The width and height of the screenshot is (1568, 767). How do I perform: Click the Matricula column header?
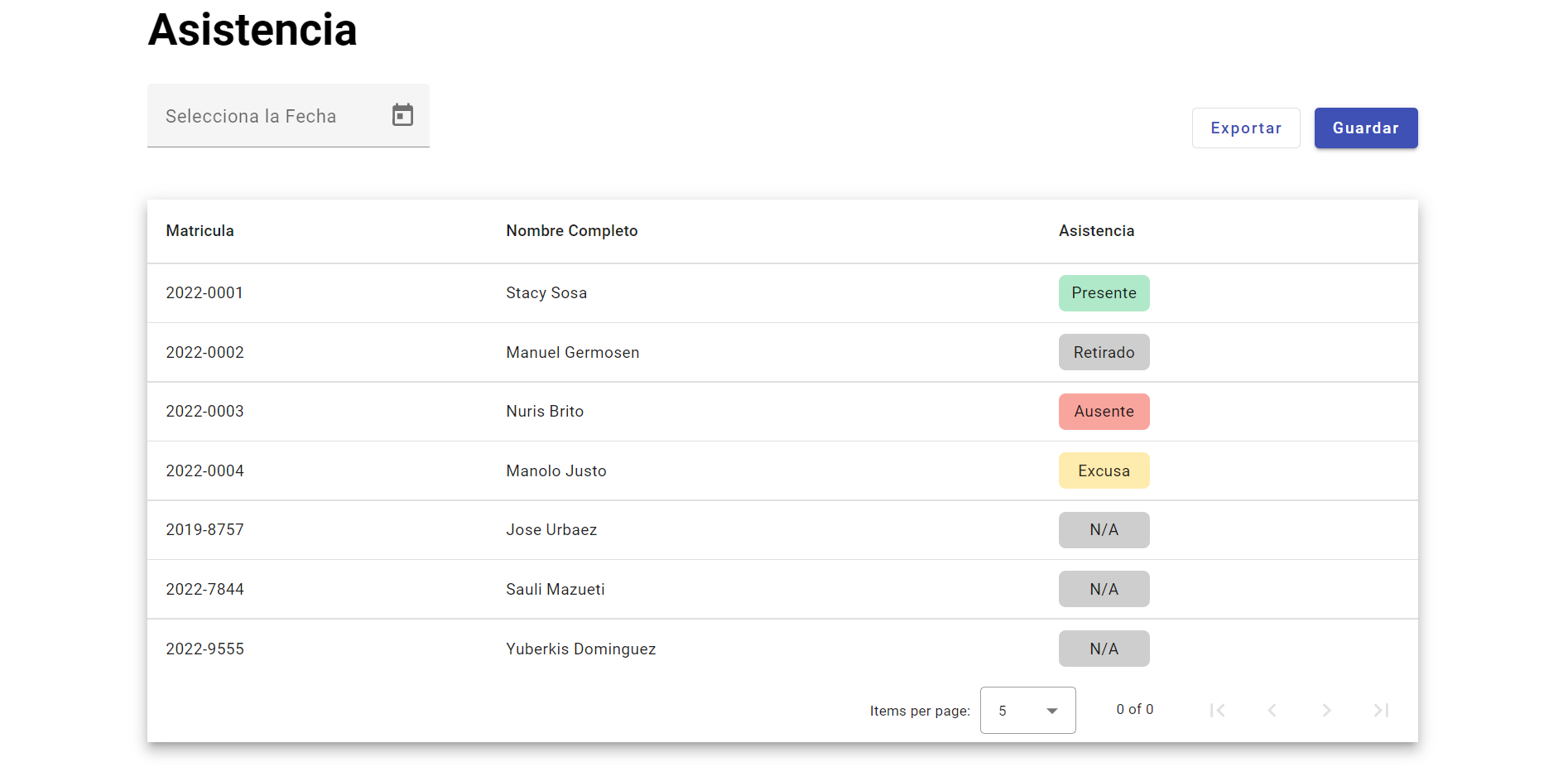tap(200, 231)
